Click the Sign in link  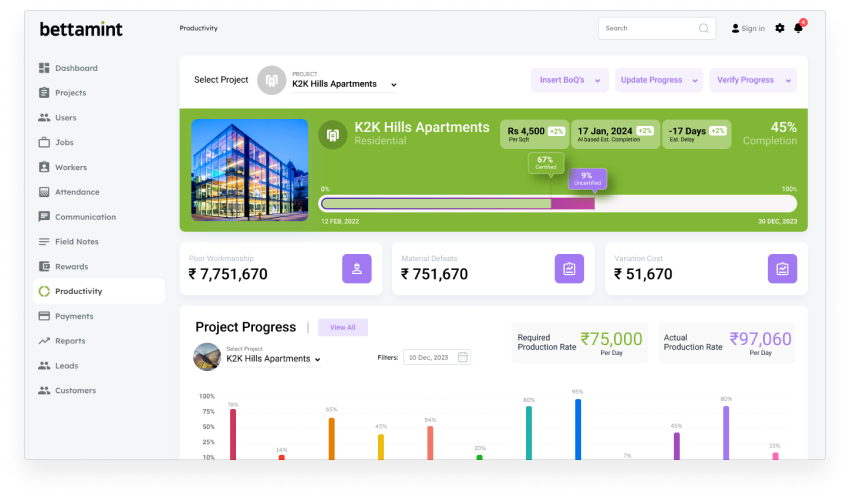[x=748, y=29]
